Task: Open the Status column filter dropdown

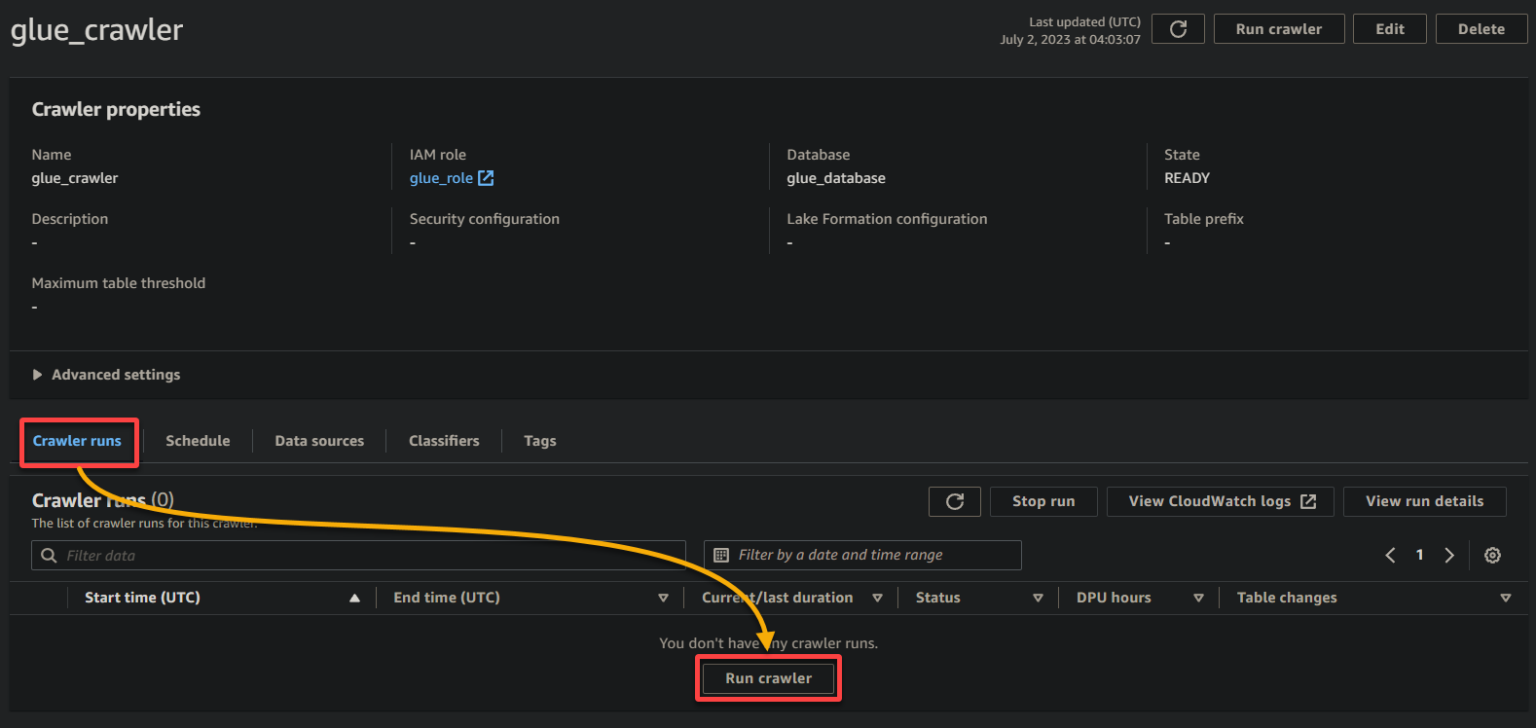Action: 1038,597
